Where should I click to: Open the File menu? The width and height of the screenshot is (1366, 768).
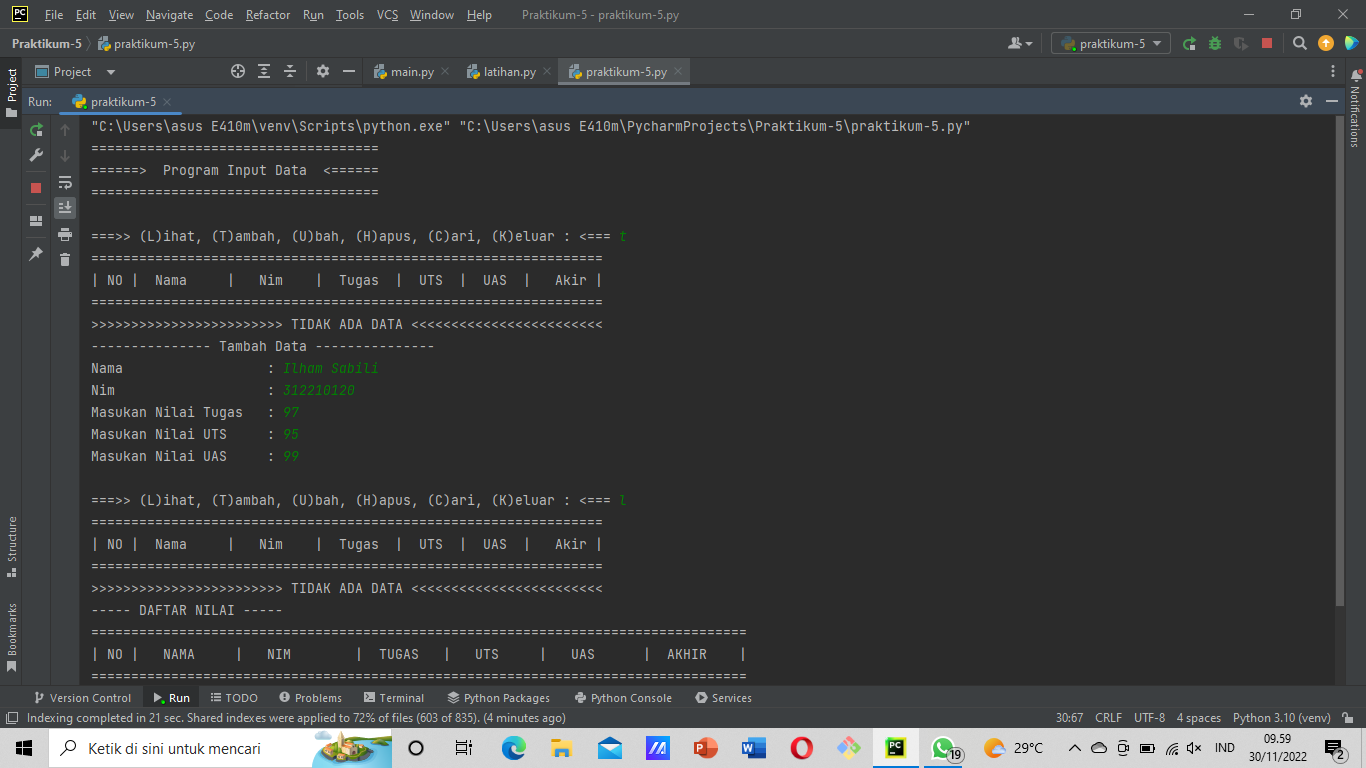point(54,15)
